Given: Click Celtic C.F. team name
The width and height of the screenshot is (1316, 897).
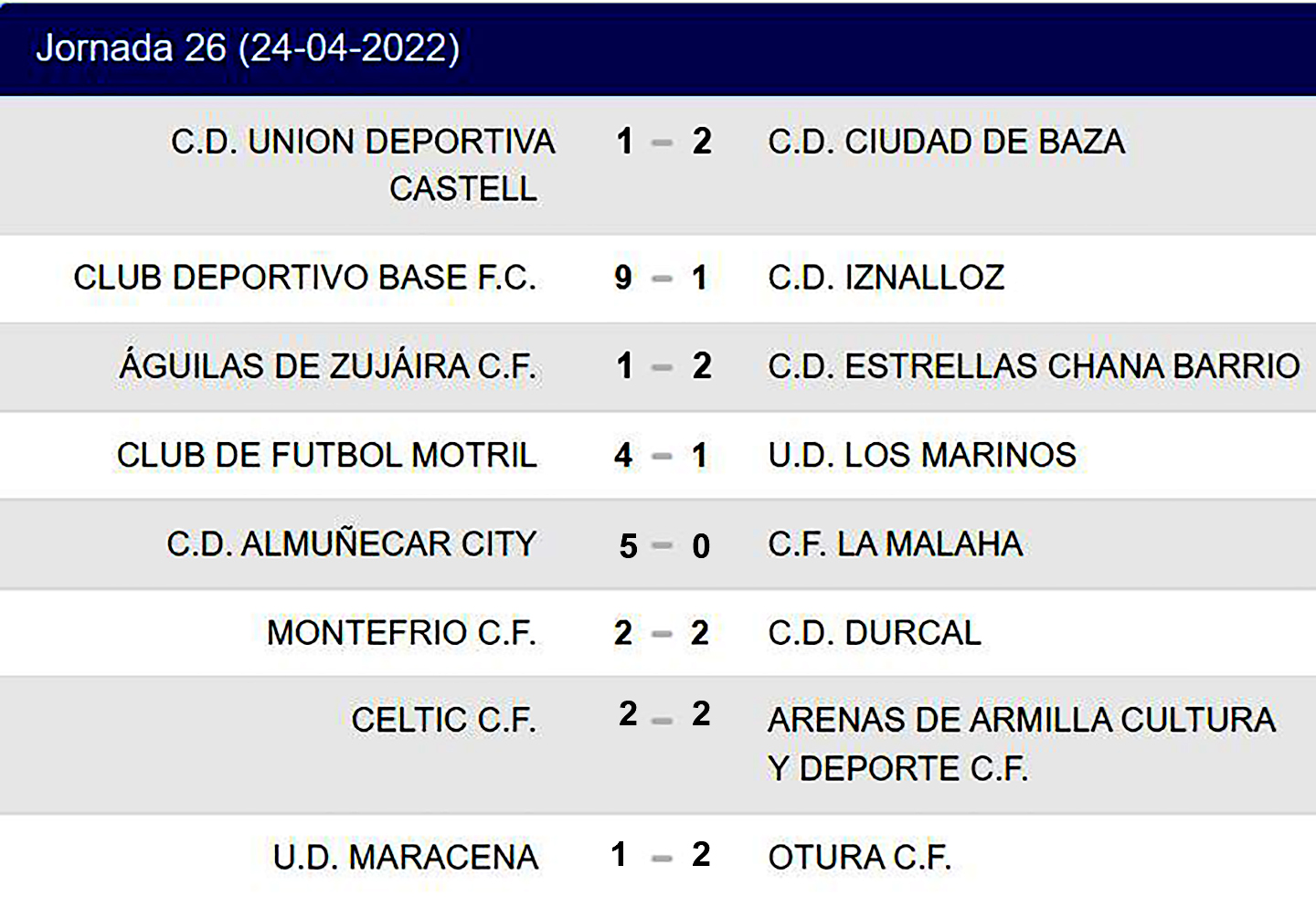Looking at the screenshot, I should click(x=443, y=720).
